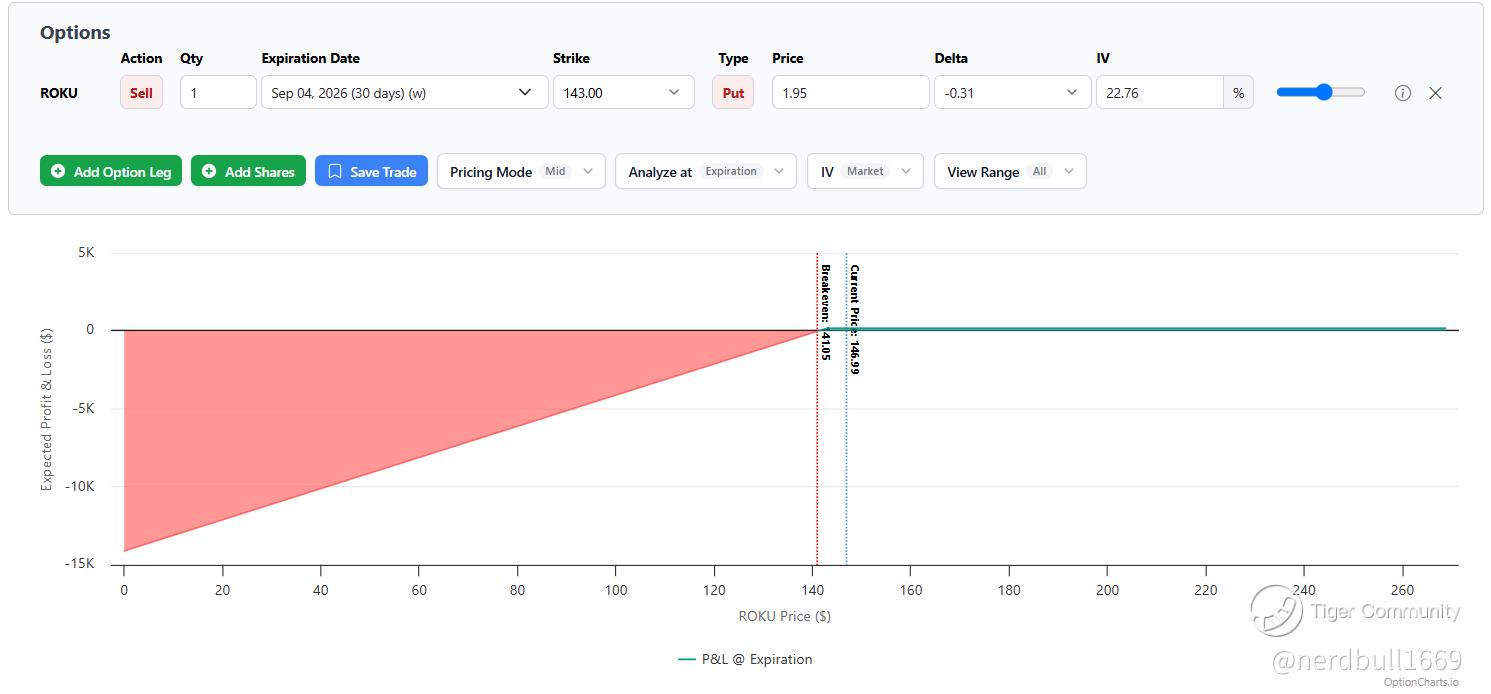Image resolution: width=1491 pixels, height=694 pixels.
Task: Click Save Trade button
Action: [371, 171]
